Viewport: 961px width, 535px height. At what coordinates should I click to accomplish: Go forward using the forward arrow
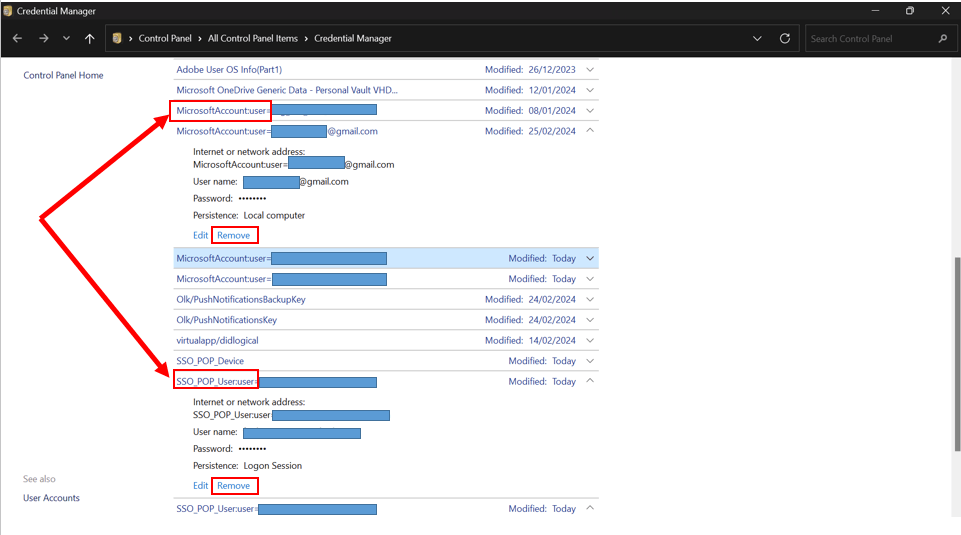tap(44, 39)
